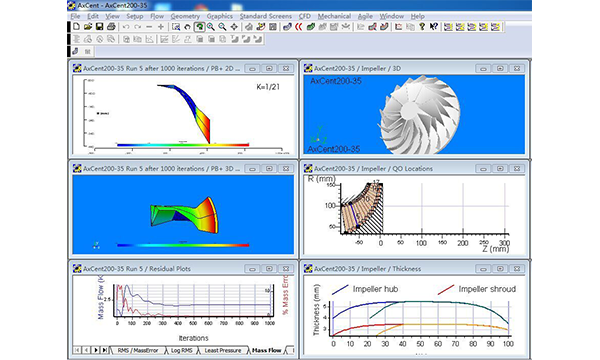The height and width of the screenshot is (360, 600).
Task: Select the zoom in magnifier tool
Action: 210,26
